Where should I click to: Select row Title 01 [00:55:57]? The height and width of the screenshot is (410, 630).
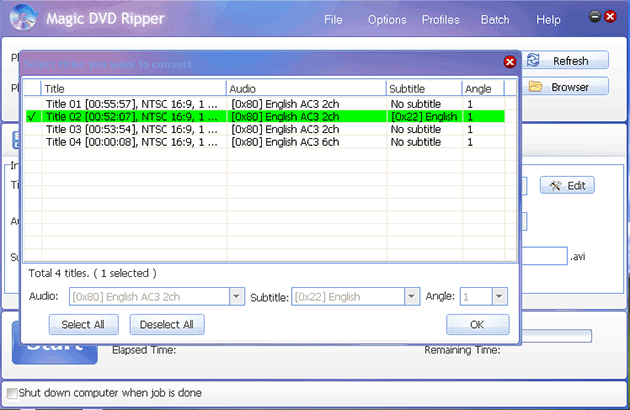[x=265, y=104]
